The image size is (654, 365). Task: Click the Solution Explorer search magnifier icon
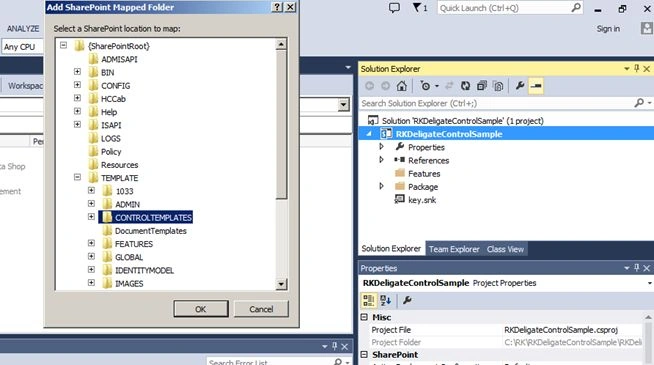click(639, 103)
